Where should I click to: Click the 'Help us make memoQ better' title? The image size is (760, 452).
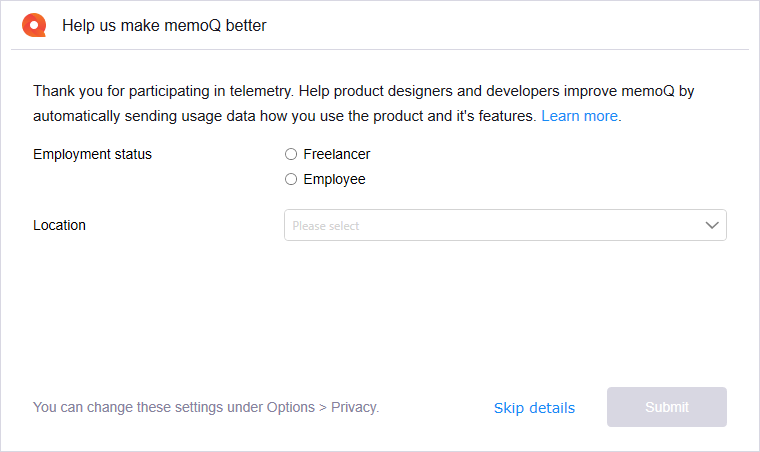tap(164, 25)
